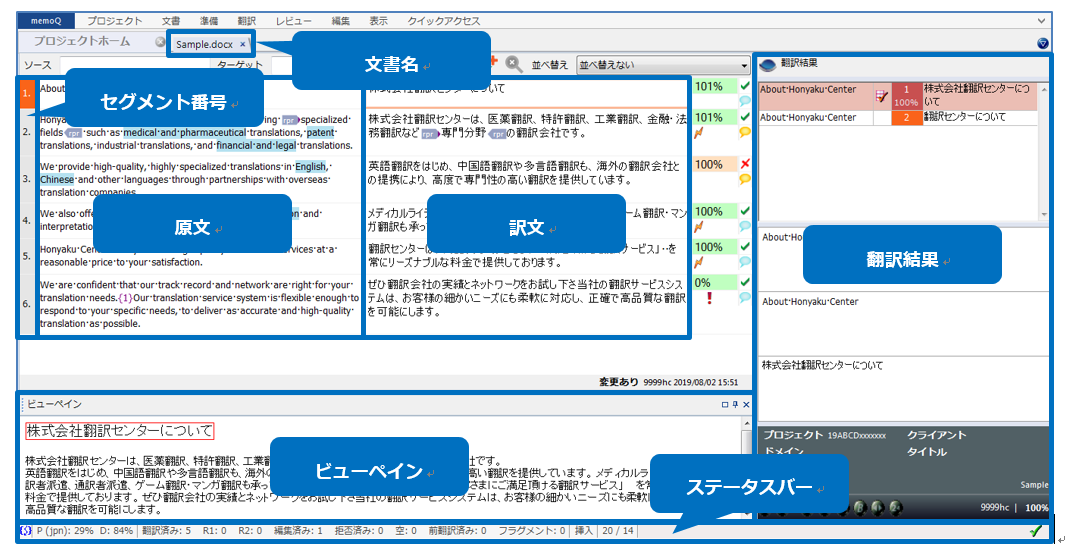Click the lightning auto-propagation icon on segment 2
This screenshot has height=556, width=1072.
700,132
